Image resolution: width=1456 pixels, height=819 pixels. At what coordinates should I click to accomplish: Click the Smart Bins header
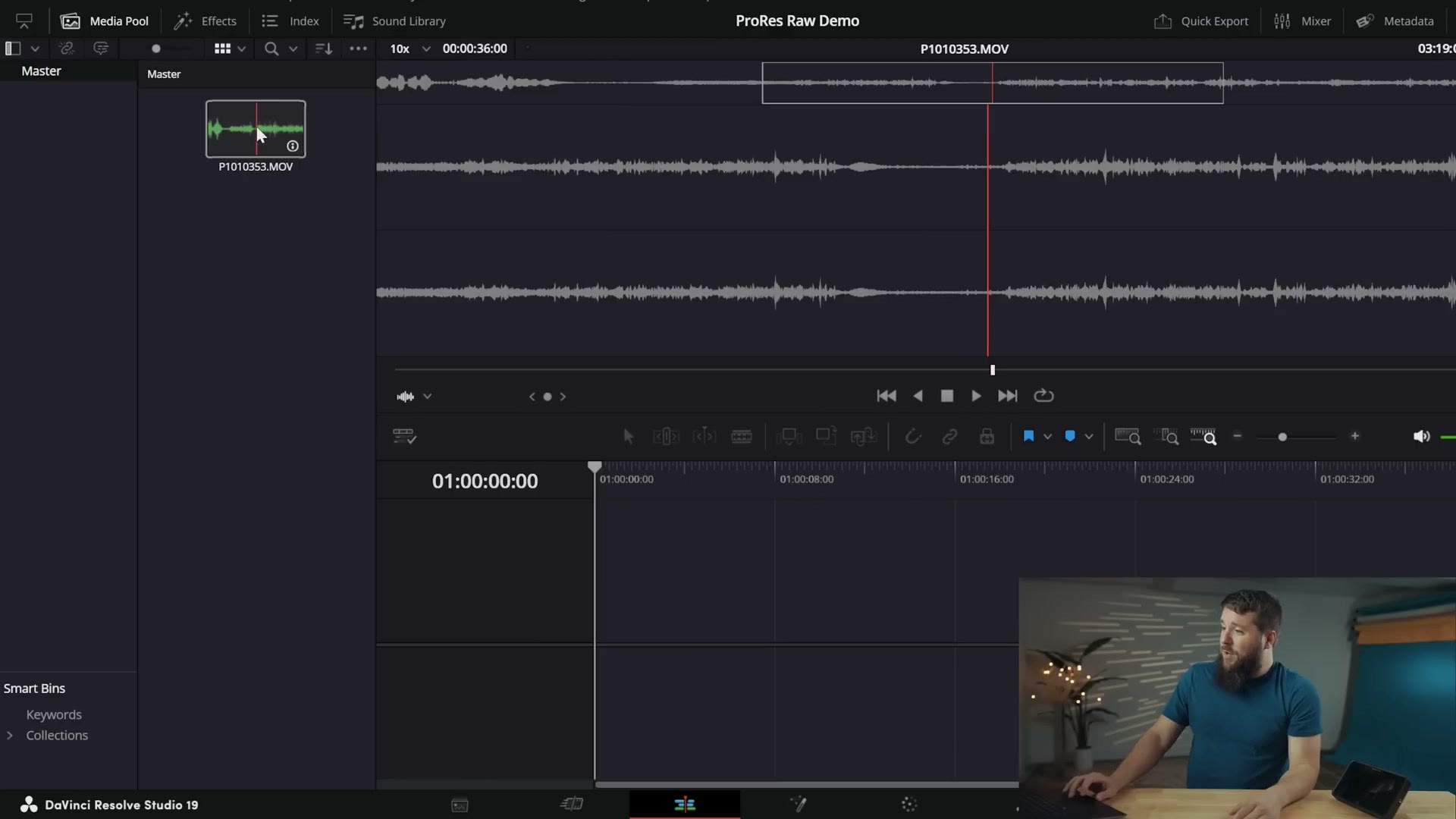coord(34,688)
